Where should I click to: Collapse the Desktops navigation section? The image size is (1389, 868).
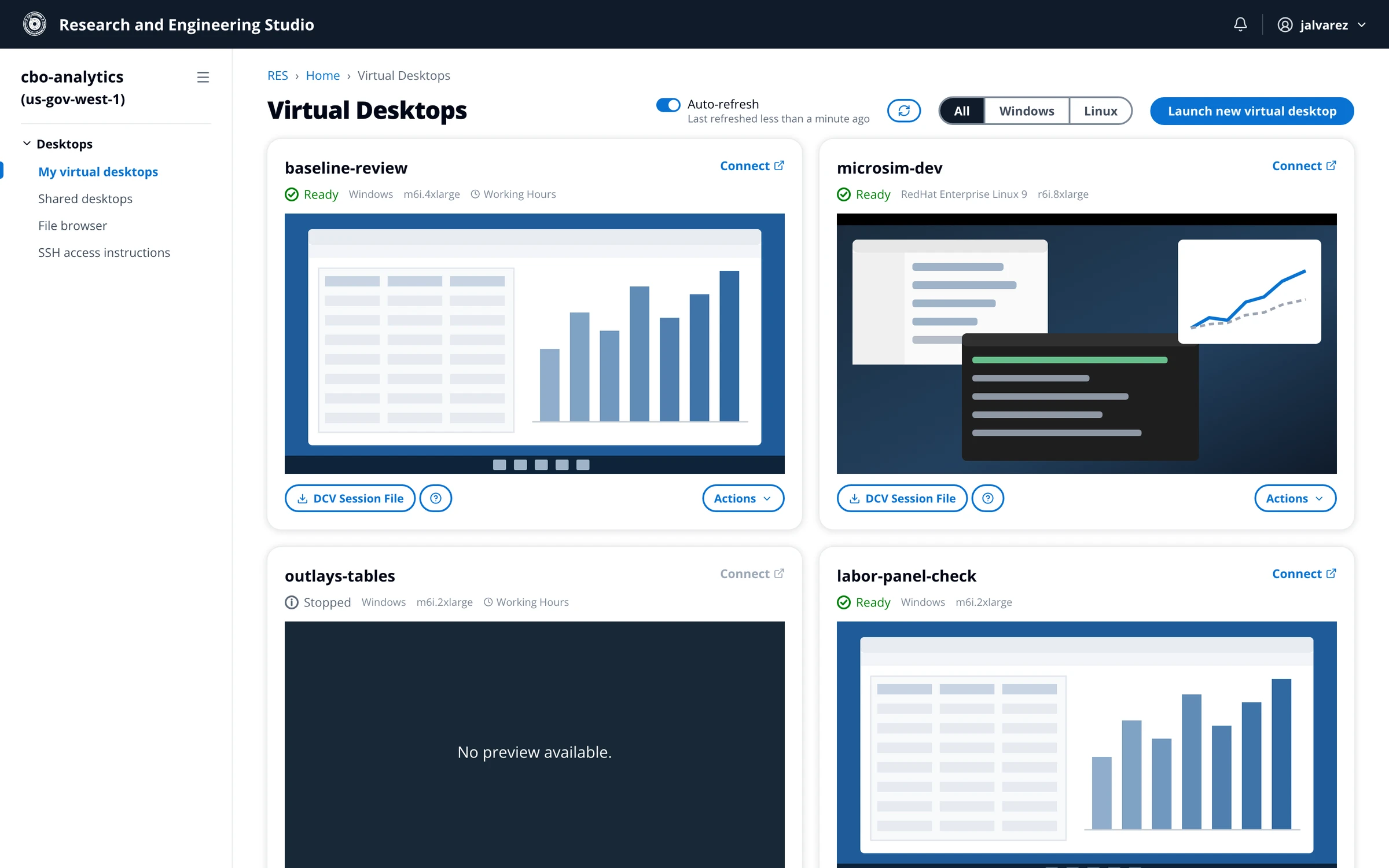point(27,144)
